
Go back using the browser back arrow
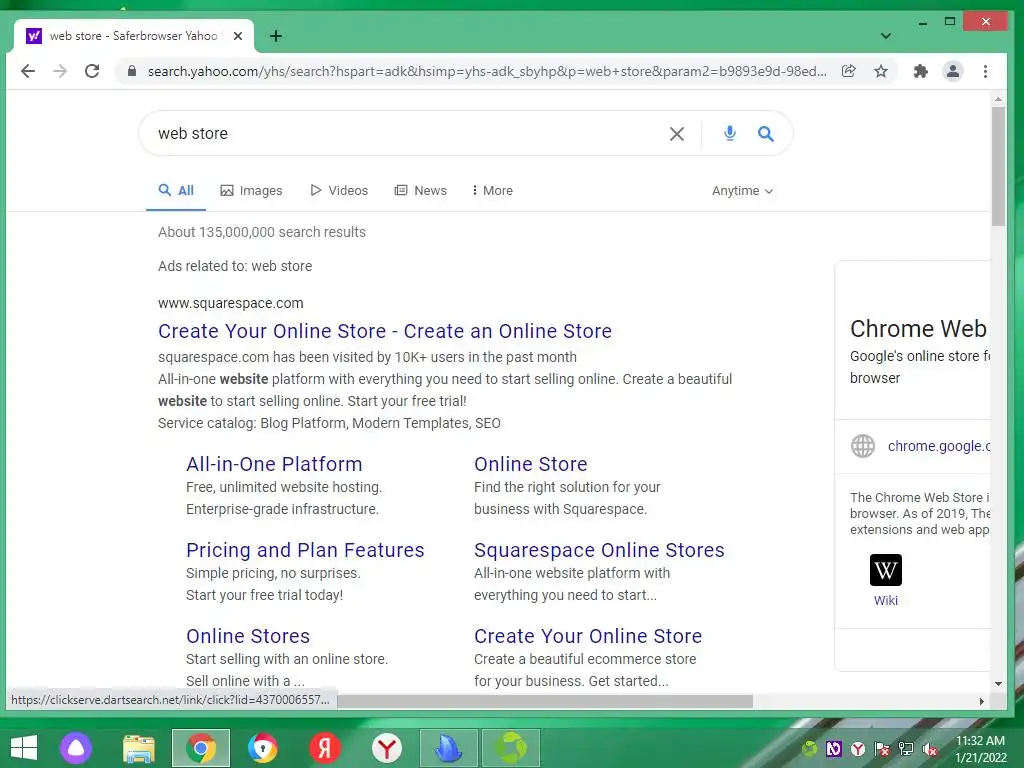(x=27, y=71)
